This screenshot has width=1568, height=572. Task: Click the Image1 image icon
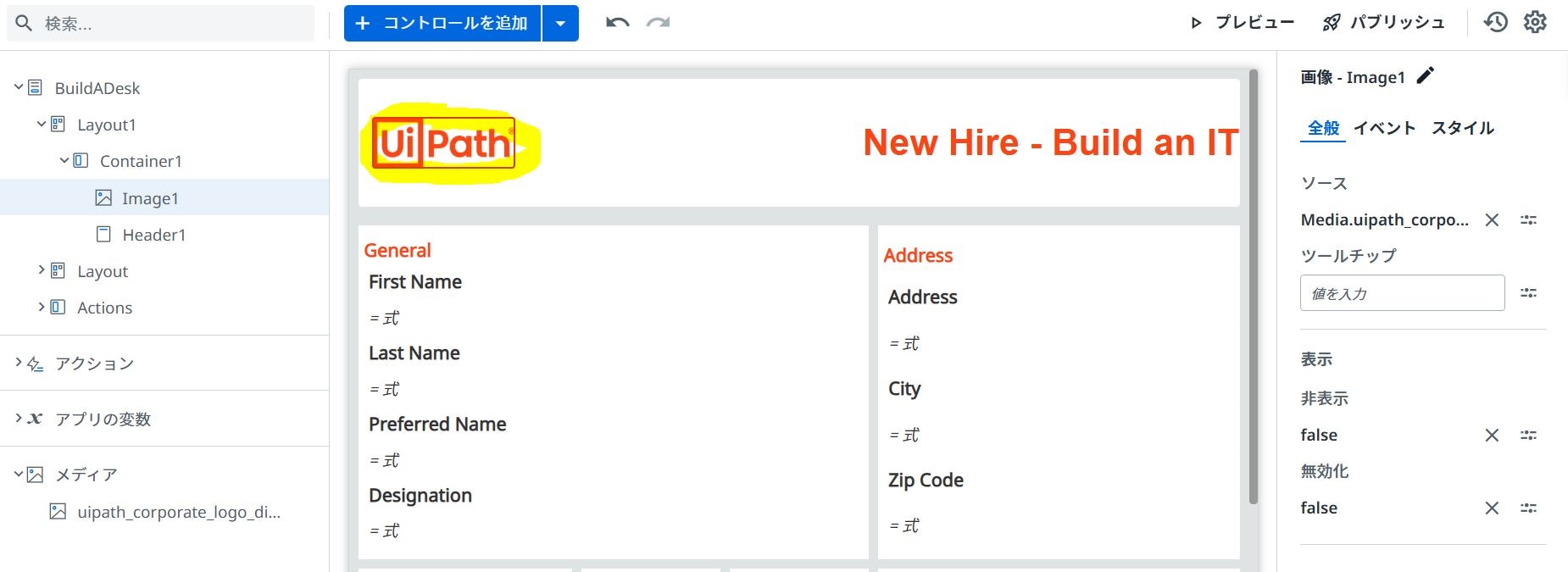(x=103, y=197)
